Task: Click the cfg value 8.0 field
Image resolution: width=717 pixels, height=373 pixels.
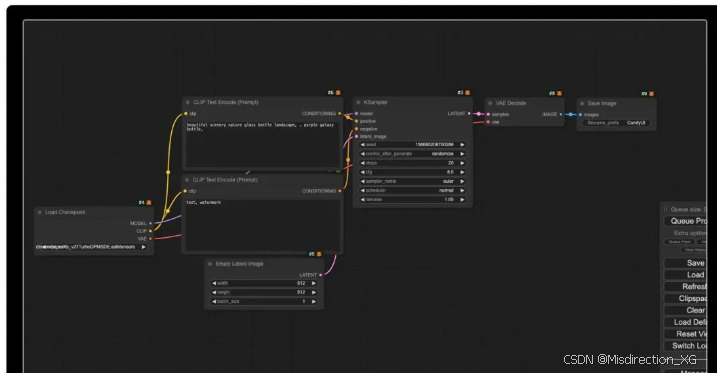Action: point(412,172)
